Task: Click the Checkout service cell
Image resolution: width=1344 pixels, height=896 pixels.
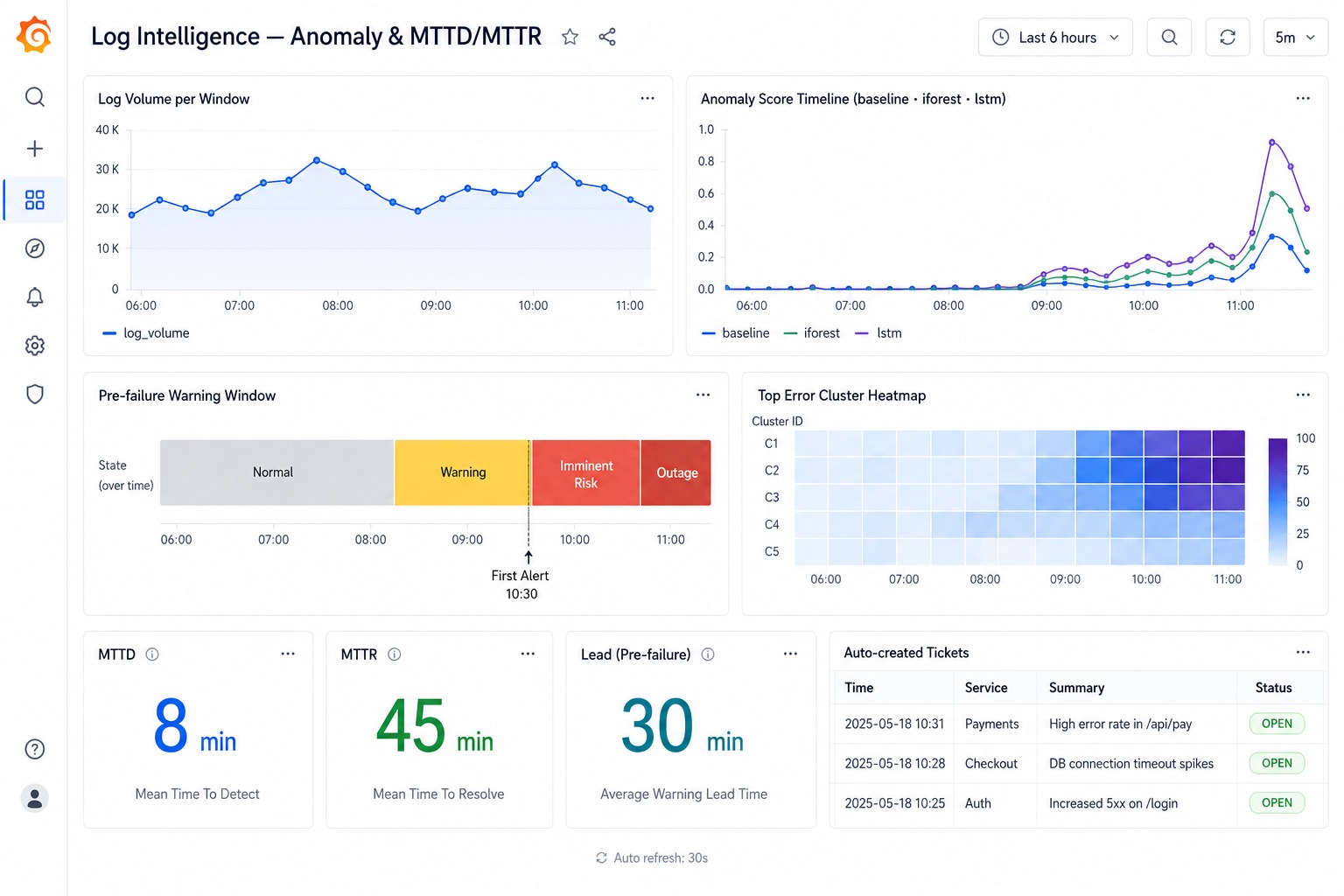Action: (x=991, y=764)
